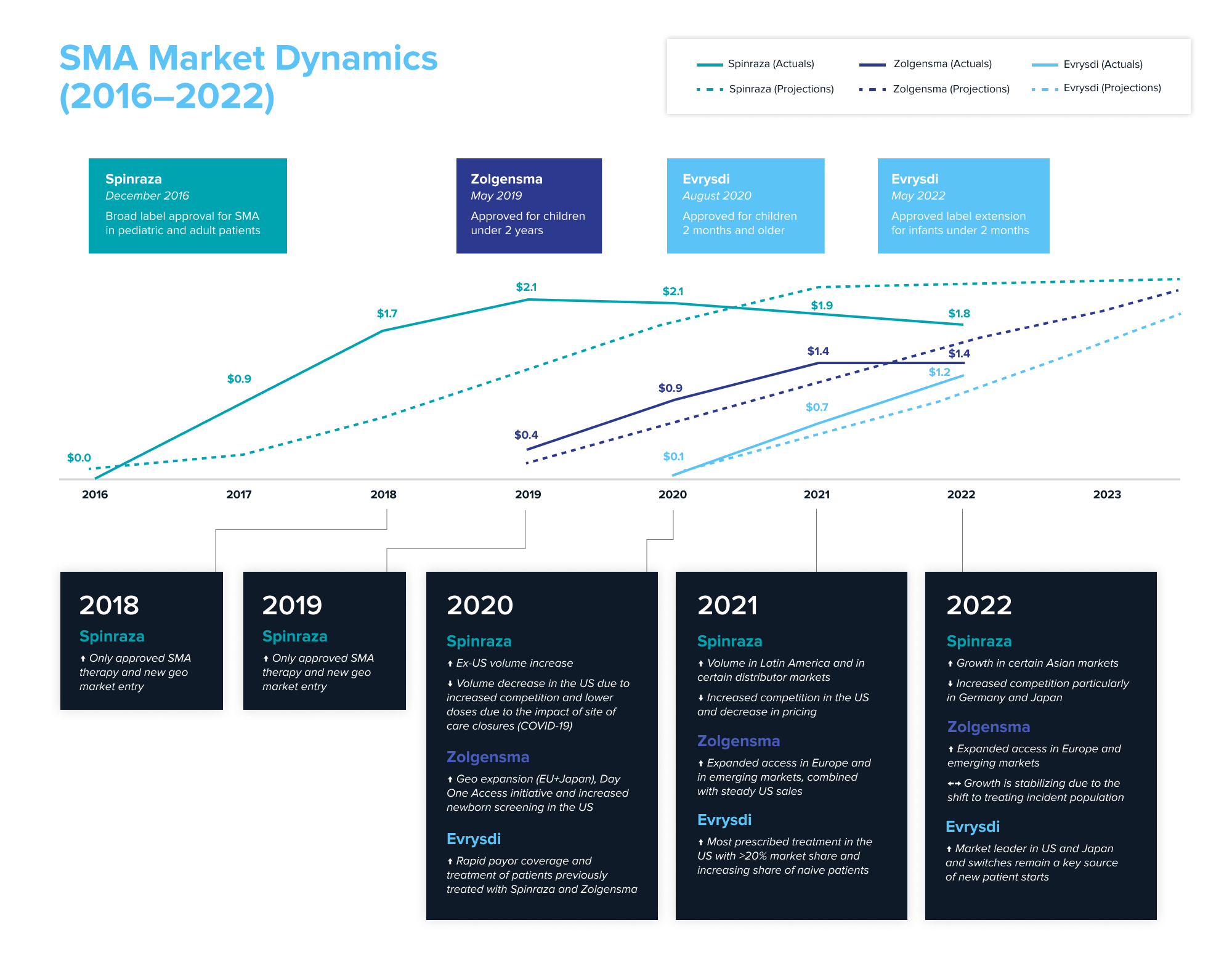Click the '$1.7' Spinraza value label
The width and height of the screenshot is (1232, 976).
click(387, 313)
